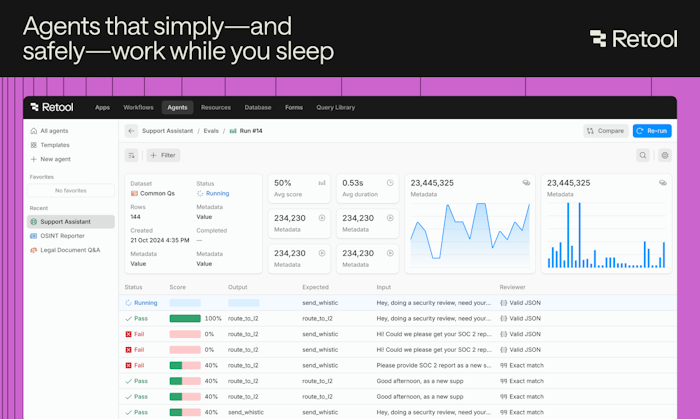Viewport: 700px width, 419px height.
Task: Click the back arrow next to Support Assistant
Action: coord(131,131)
